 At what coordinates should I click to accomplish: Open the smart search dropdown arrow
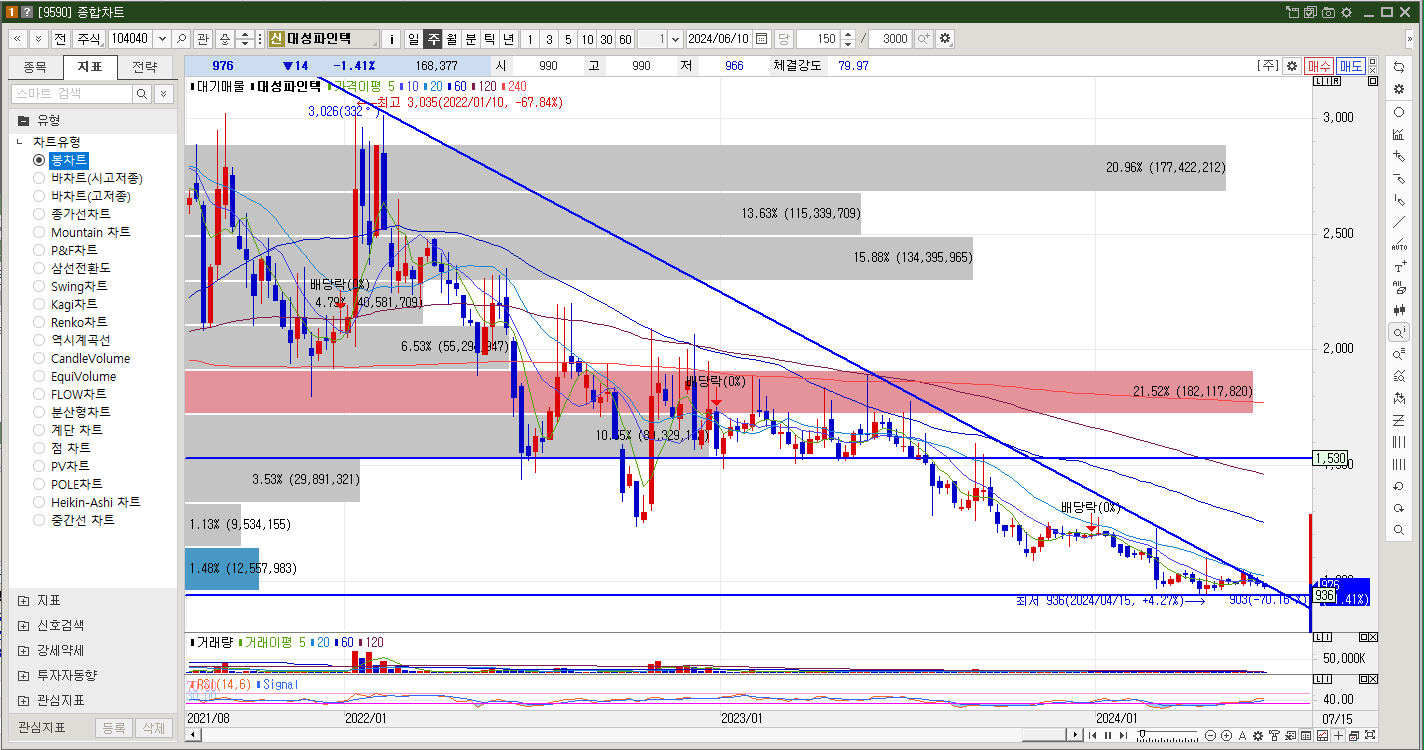164,93
